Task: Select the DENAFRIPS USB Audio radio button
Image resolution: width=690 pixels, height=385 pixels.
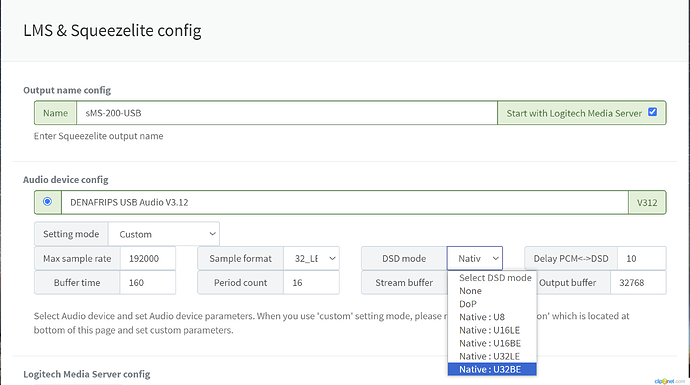Action: pos(47,202)
